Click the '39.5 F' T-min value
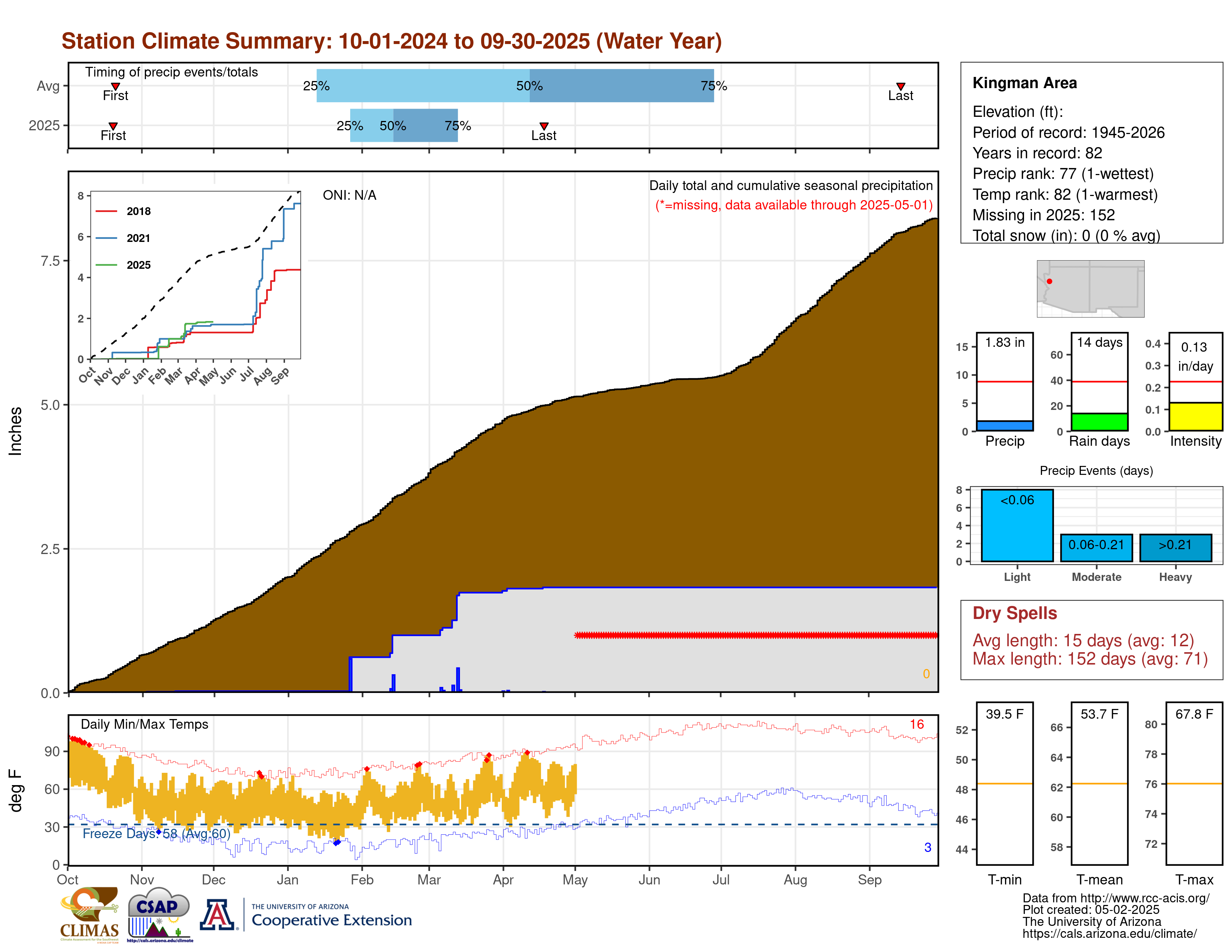1232x952 pixels. click(x=1004, y=714)
